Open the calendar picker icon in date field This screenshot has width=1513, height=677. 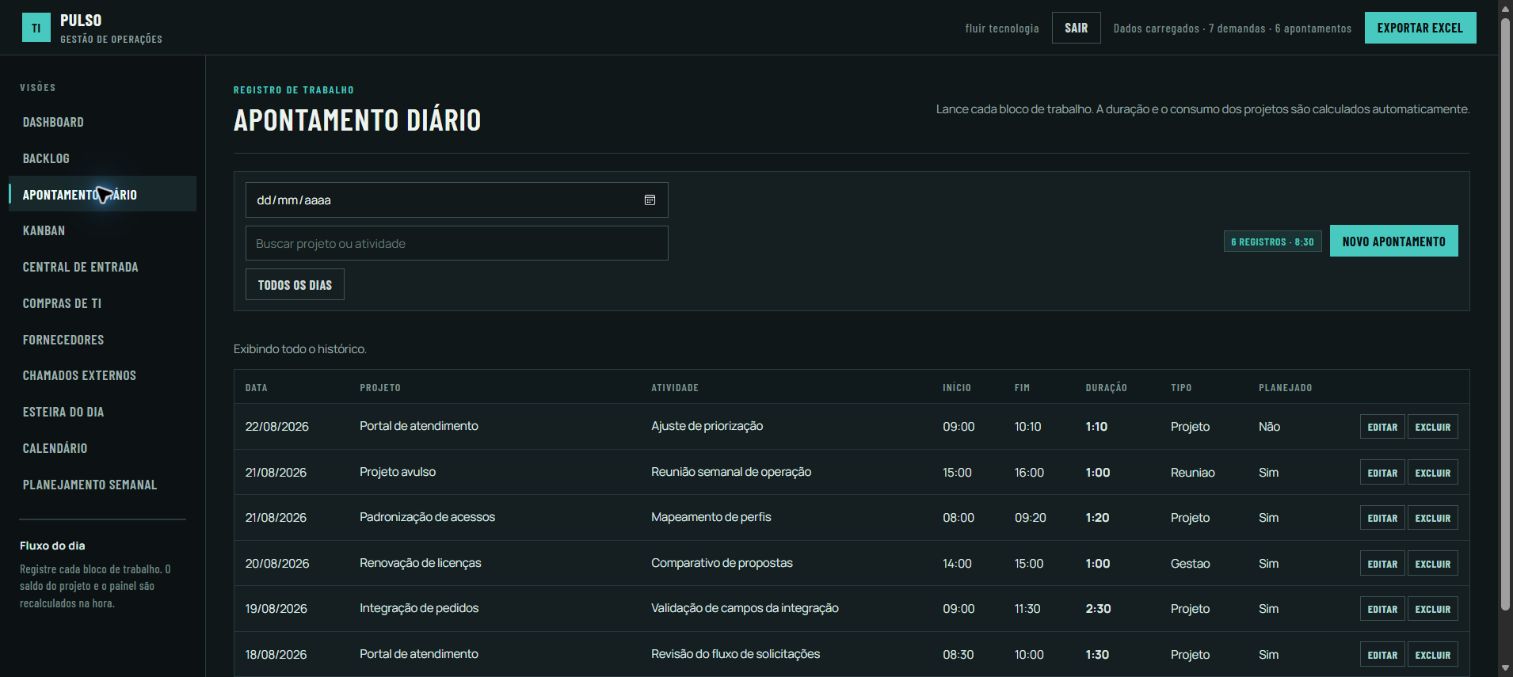tap(649, 200)
